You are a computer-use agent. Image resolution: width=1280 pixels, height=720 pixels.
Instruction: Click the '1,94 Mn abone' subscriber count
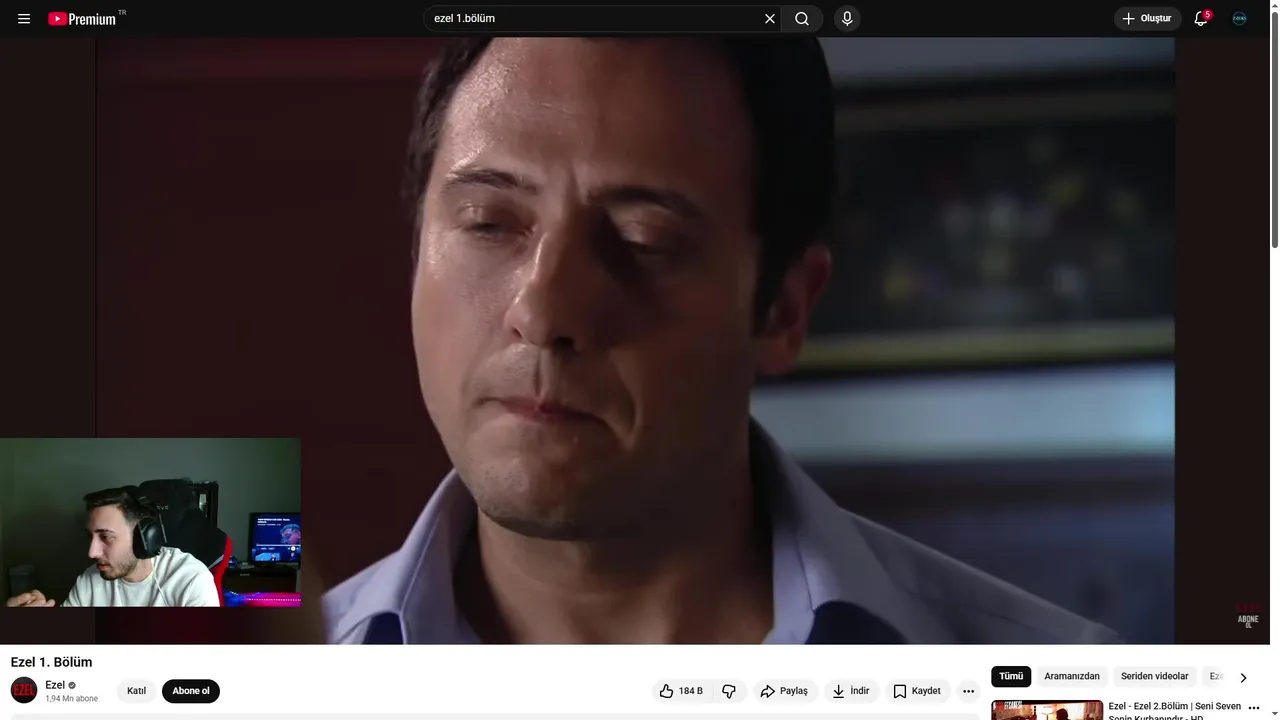coord(72,699)
